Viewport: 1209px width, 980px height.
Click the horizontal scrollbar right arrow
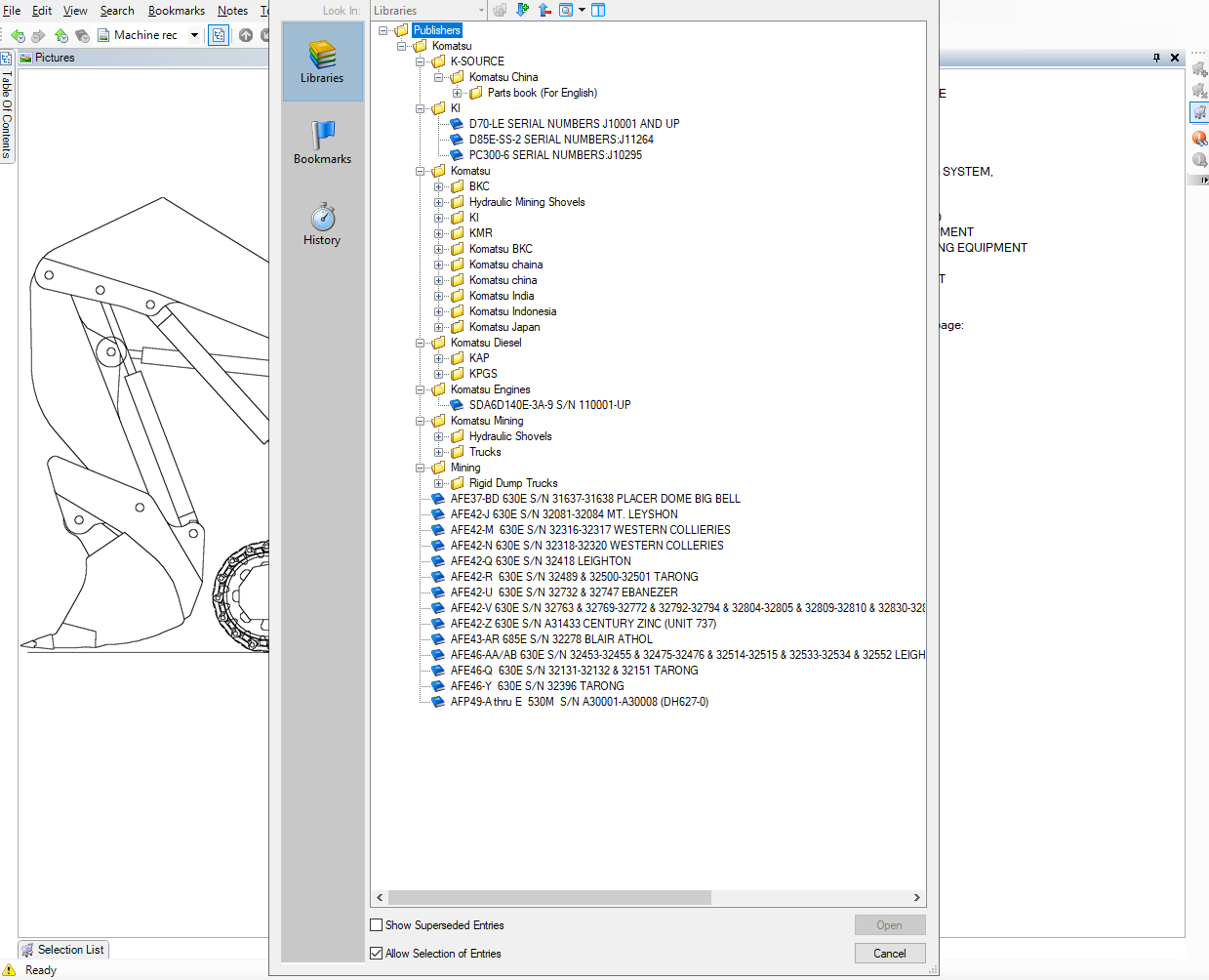916,898
